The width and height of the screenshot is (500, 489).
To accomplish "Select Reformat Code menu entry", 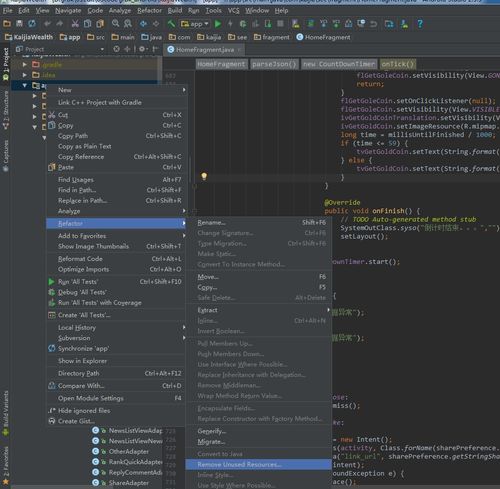I will pos(117,259).
